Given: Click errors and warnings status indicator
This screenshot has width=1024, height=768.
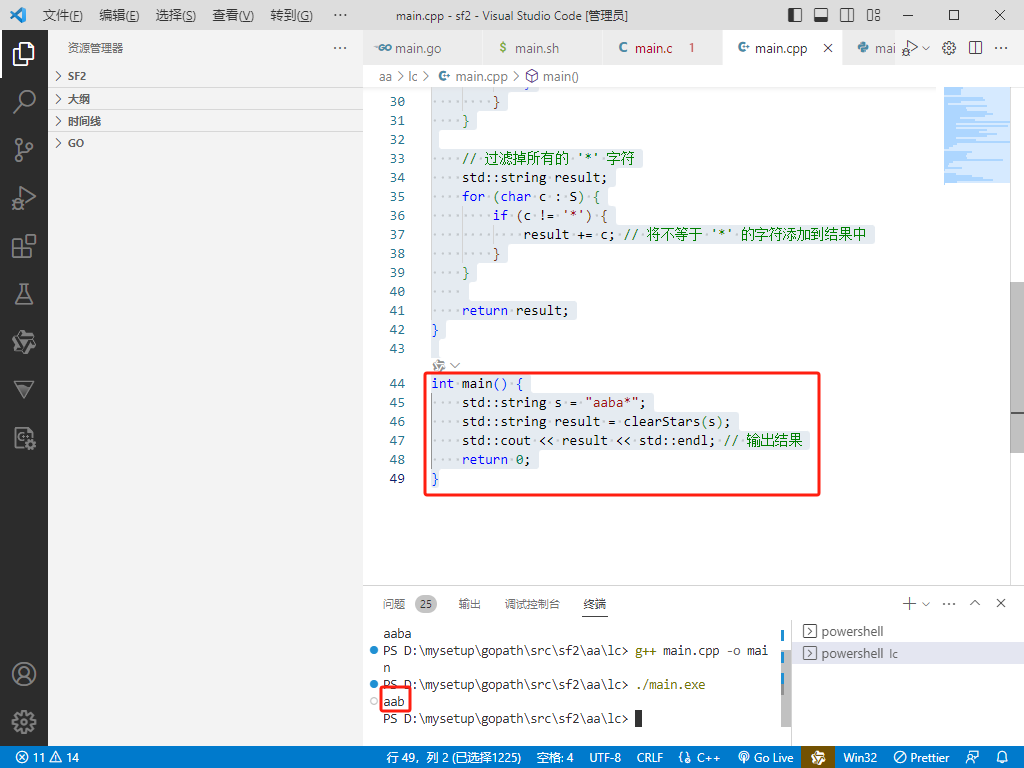Looking at the screenshot, I should (x=47, y=758).
